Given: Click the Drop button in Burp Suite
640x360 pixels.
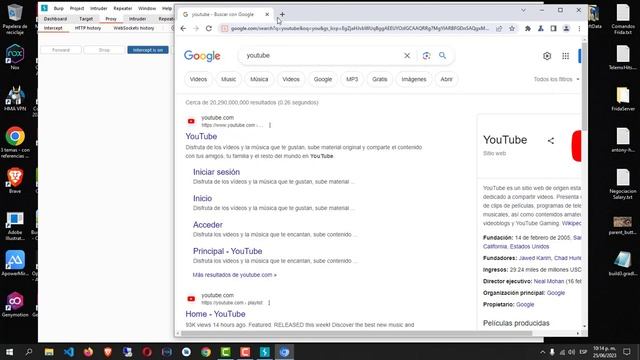Looking at the screenshot, I should pyautogui.click(x=104, y=50).
